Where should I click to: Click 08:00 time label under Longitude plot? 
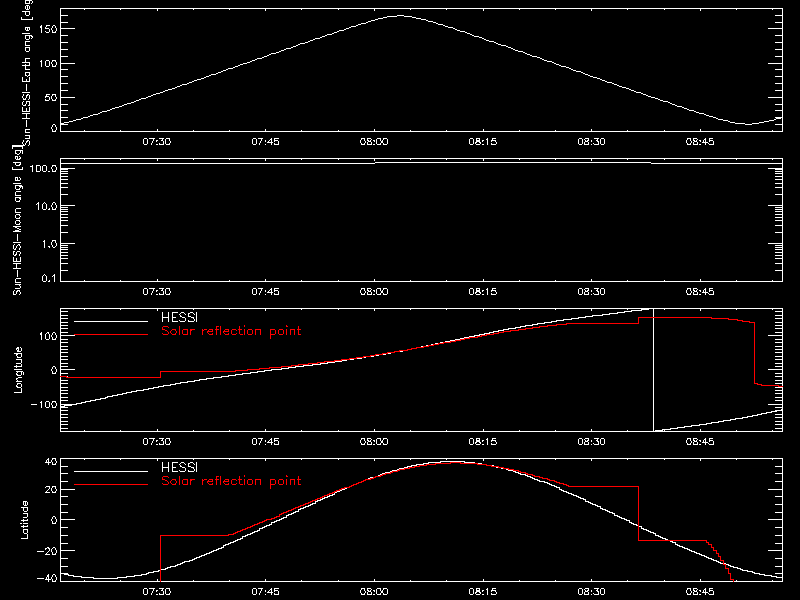pyautogui.click(x=374, y=442)
